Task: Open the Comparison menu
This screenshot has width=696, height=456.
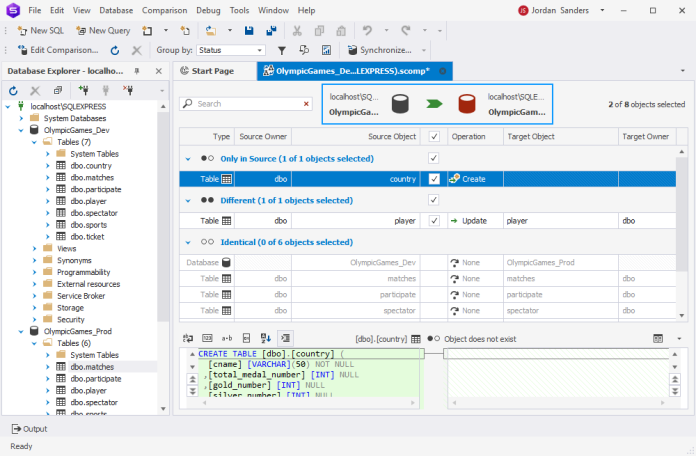Action: 164,10
